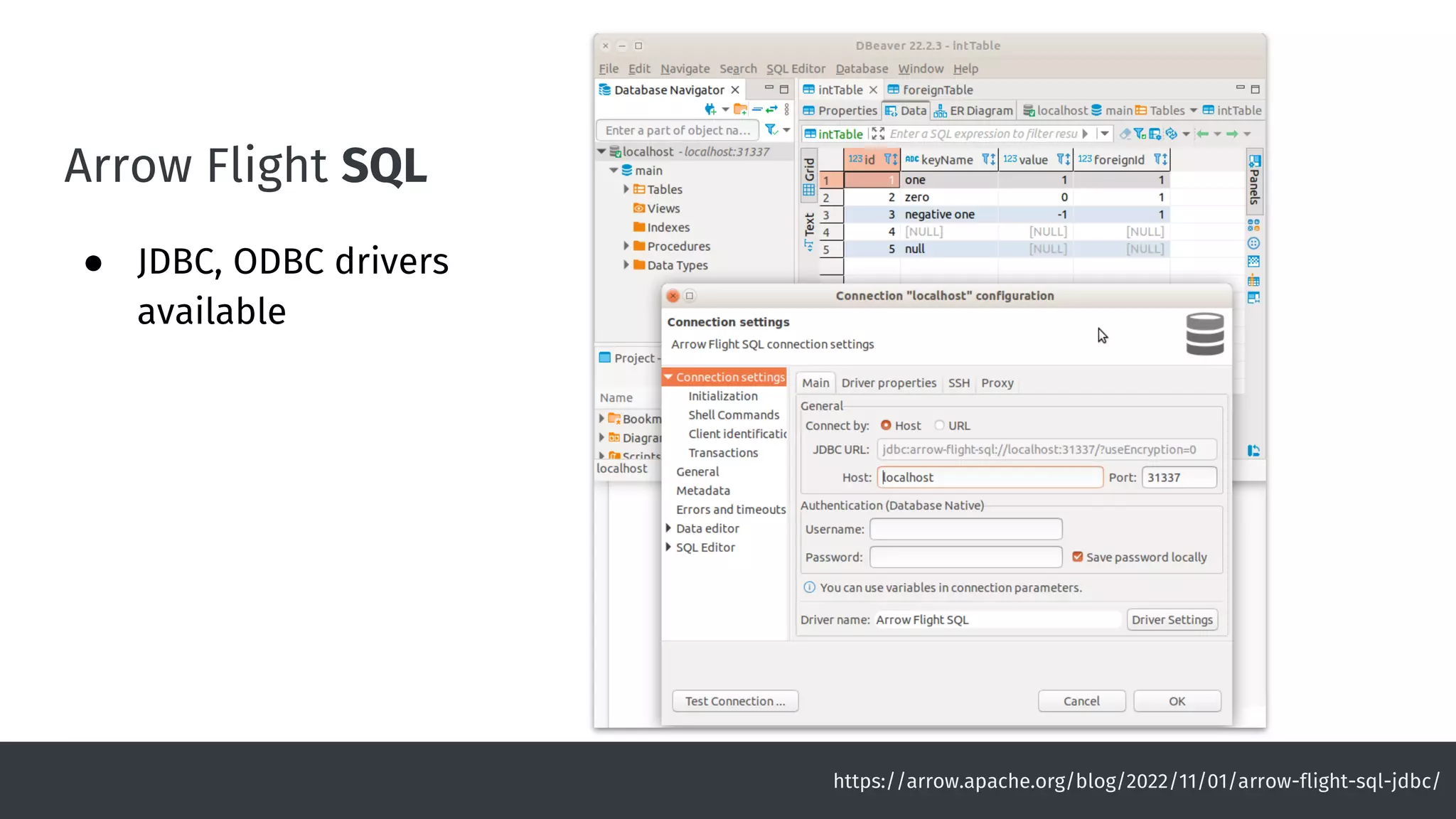The height and width of the screenshot is (819, 1456).
Task: Click the custom filters funnel icon in data toolbar
Action: pyautogui.click(x=1140, y=134)
